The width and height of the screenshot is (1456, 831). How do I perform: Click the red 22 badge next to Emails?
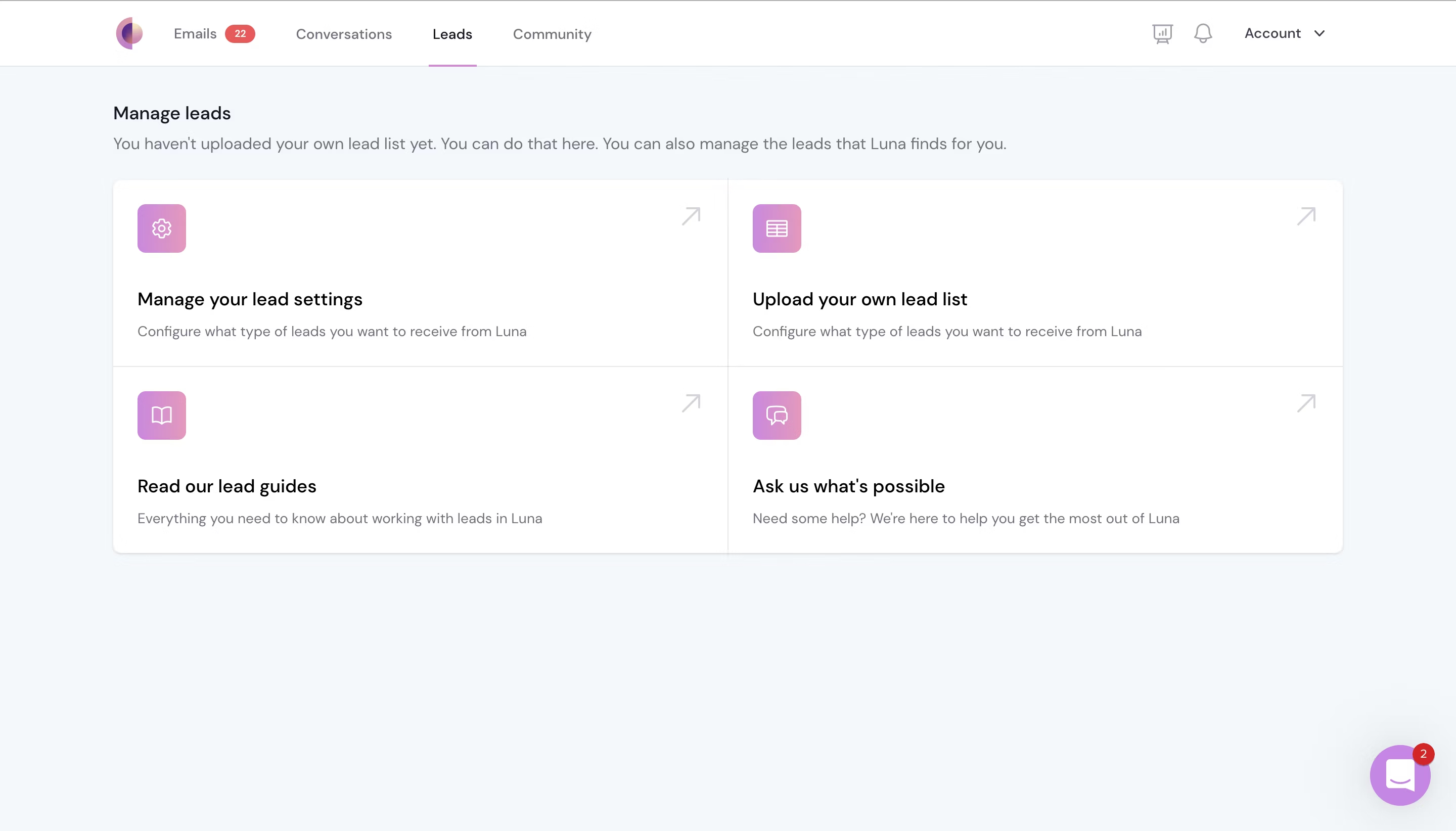click(240, 33)
